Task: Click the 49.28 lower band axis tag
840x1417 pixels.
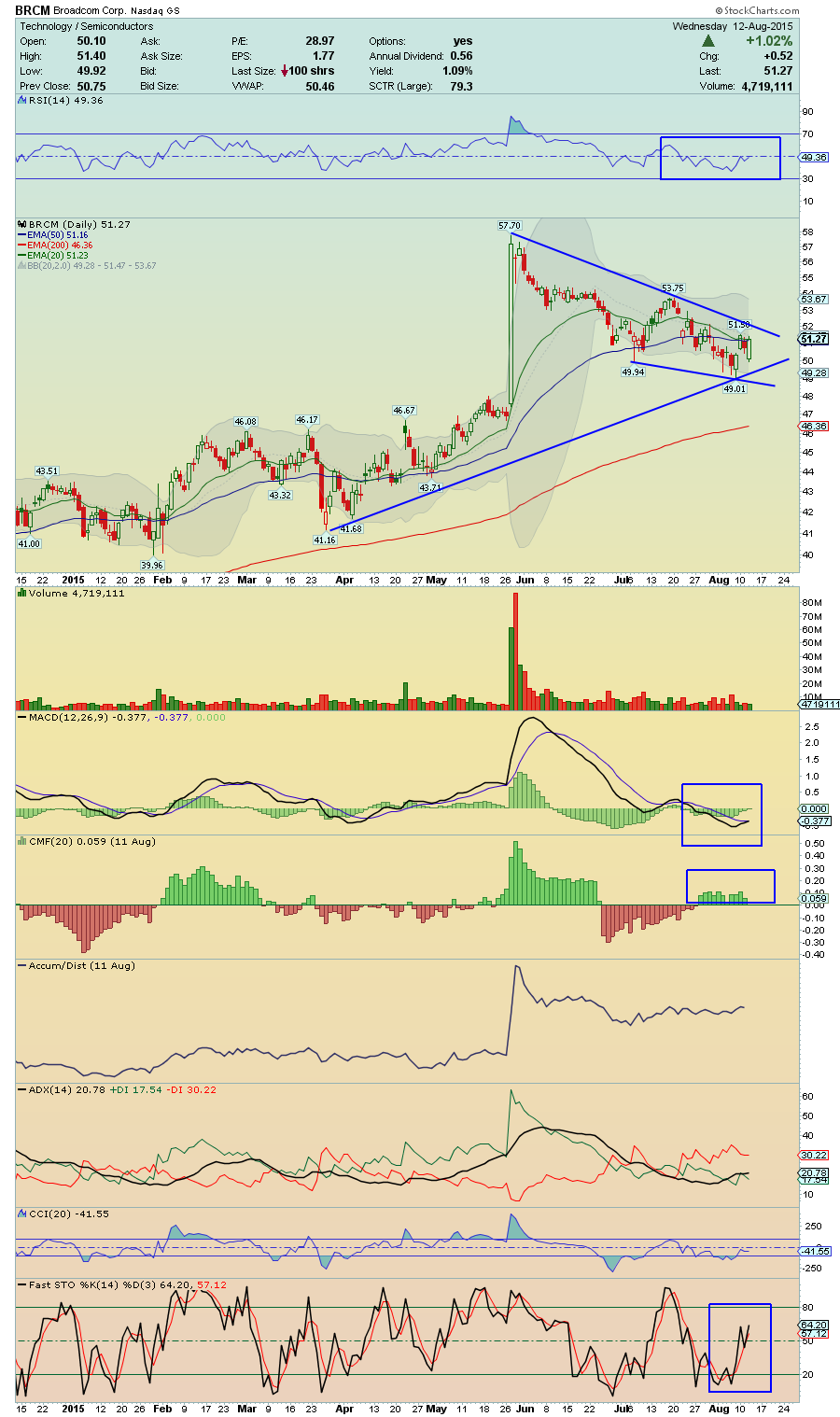Action: (x=814, y=372)
